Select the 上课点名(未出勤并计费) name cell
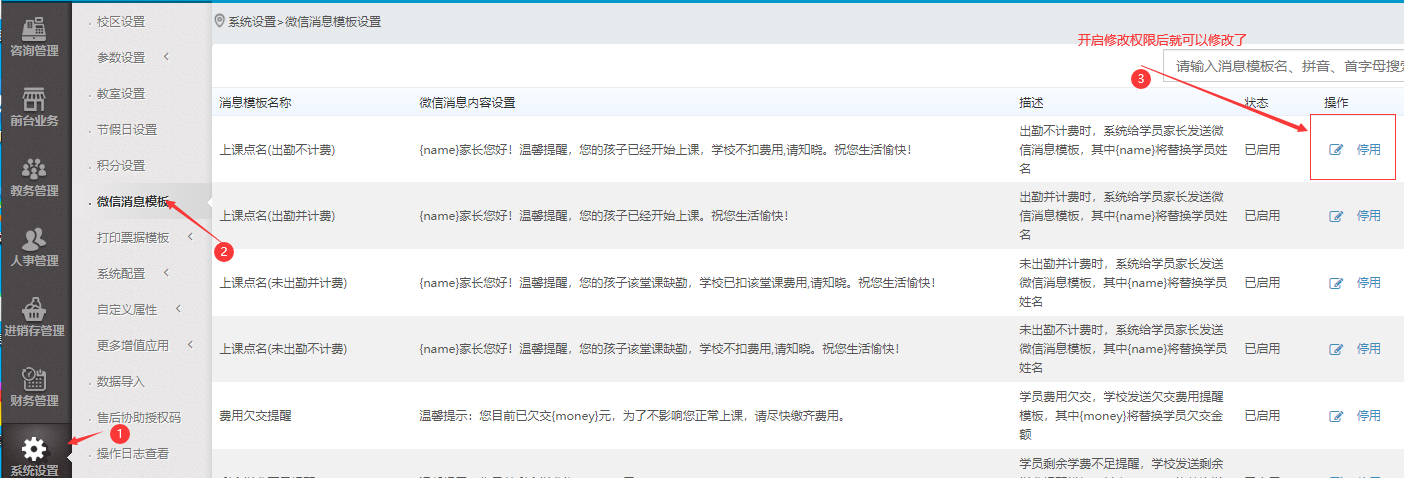 click(283, 283)
